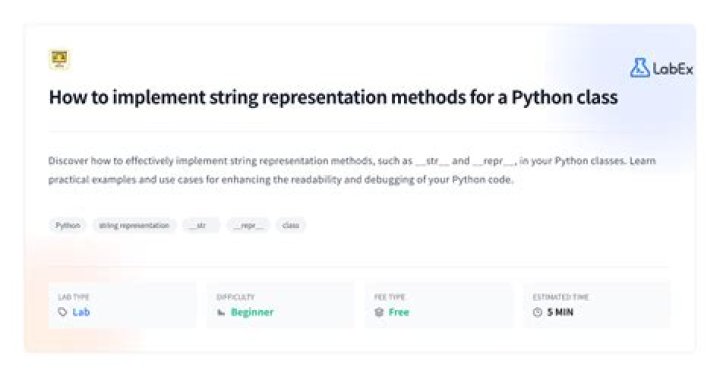Click the 5 MIN estimated time value
The image size is (720, 377).
click(x=560, y=312)
